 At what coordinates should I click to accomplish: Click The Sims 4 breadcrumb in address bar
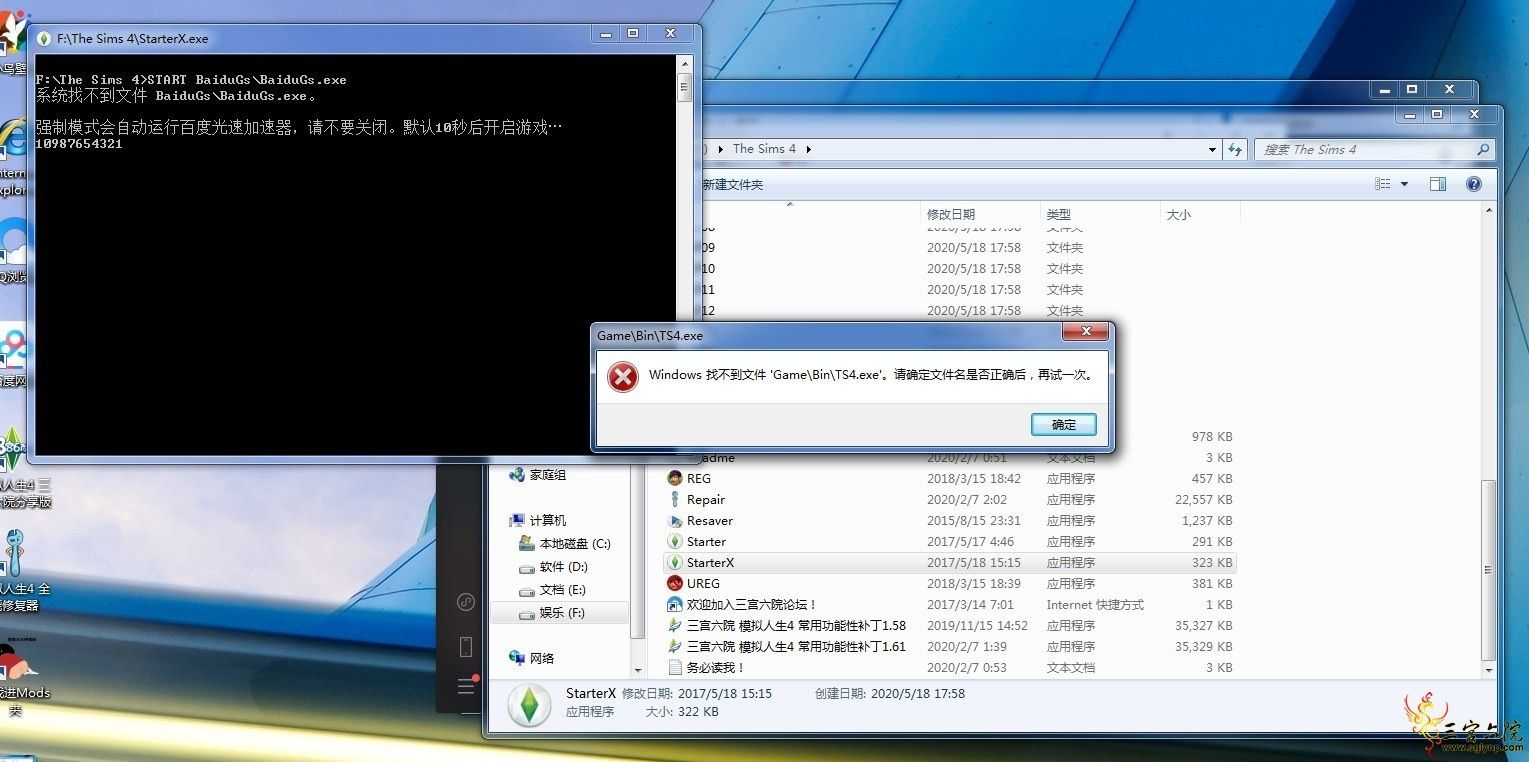(x=764, y=149)
